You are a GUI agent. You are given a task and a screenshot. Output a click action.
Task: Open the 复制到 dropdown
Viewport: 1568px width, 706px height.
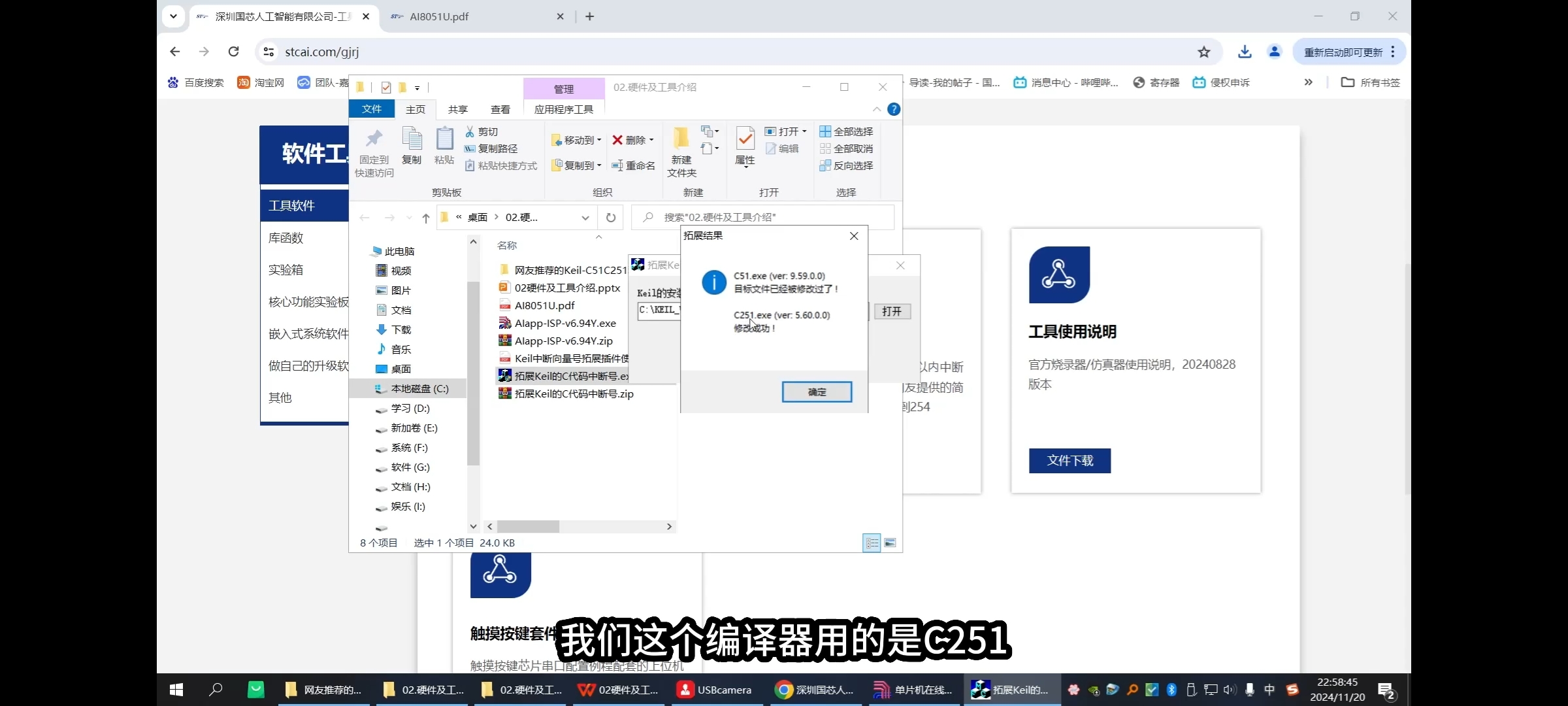click(576, 165)
